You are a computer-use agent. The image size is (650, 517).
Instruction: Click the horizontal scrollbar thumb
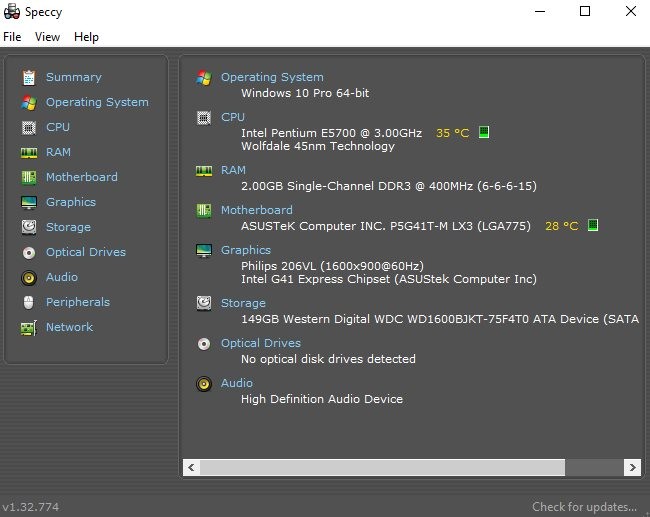[x=382, y=467]
